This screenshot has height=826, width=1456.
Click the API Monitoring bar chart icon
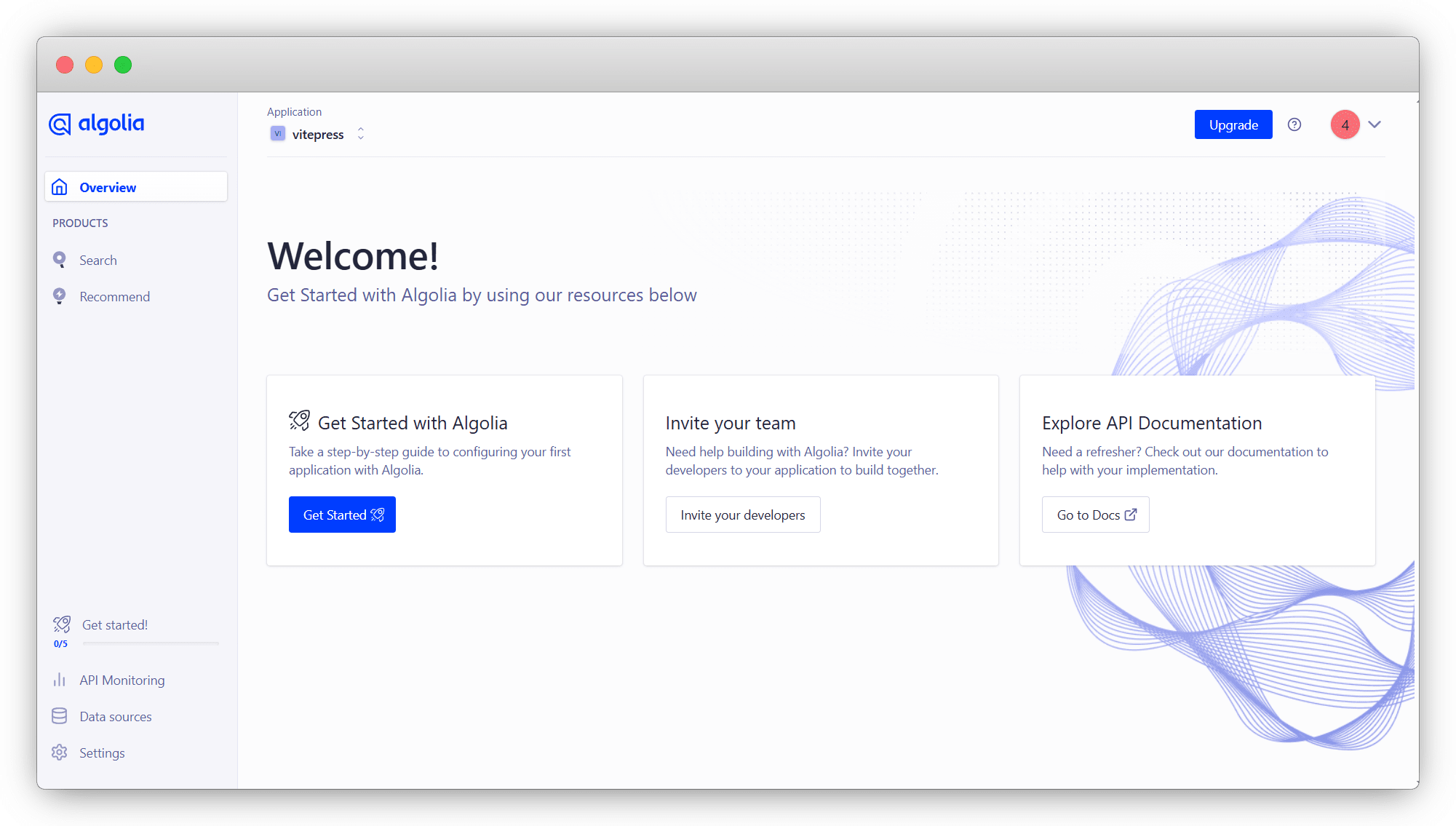[x=60, y=680]
